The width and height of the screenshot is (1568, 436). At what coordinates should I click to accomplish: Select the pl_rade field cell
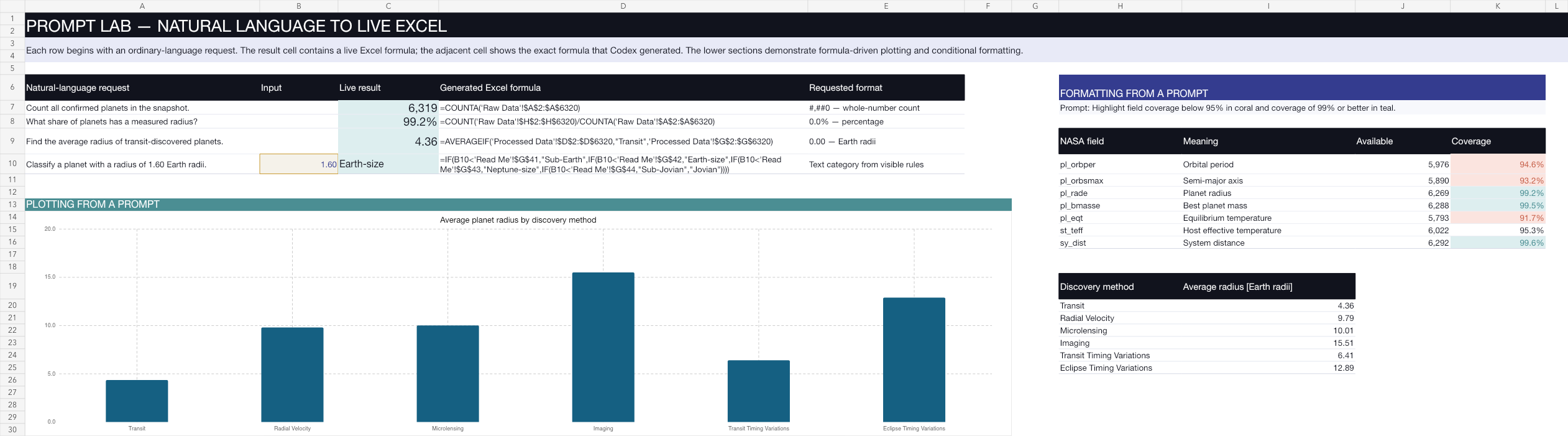1120,193
